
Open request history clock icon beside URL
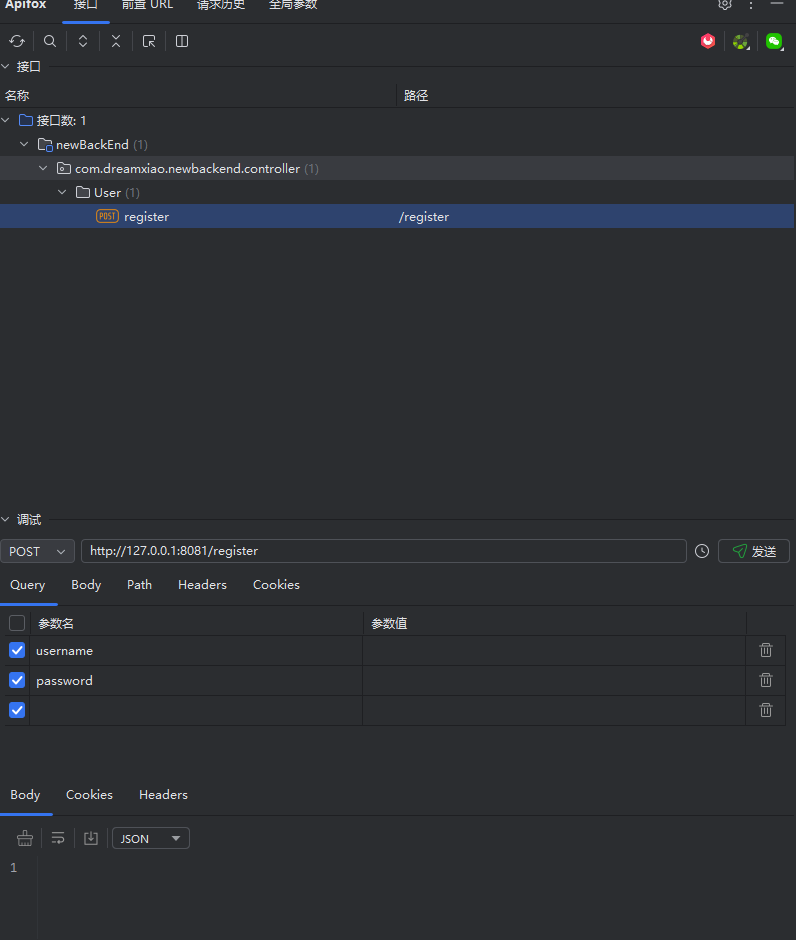702,551
